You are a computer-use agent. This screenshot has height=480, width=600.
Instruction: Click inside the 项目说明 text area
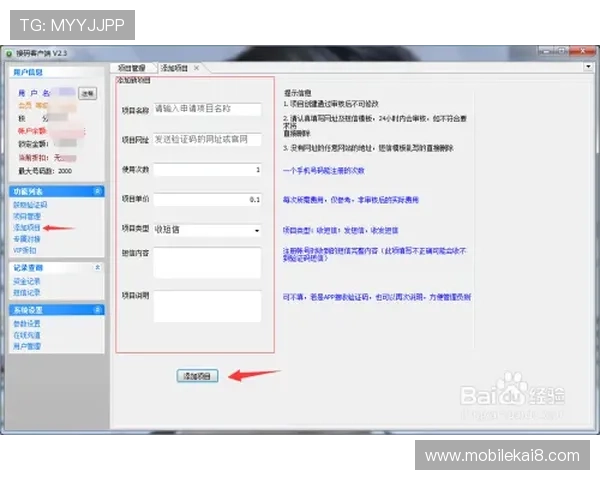tap(207, 306)
